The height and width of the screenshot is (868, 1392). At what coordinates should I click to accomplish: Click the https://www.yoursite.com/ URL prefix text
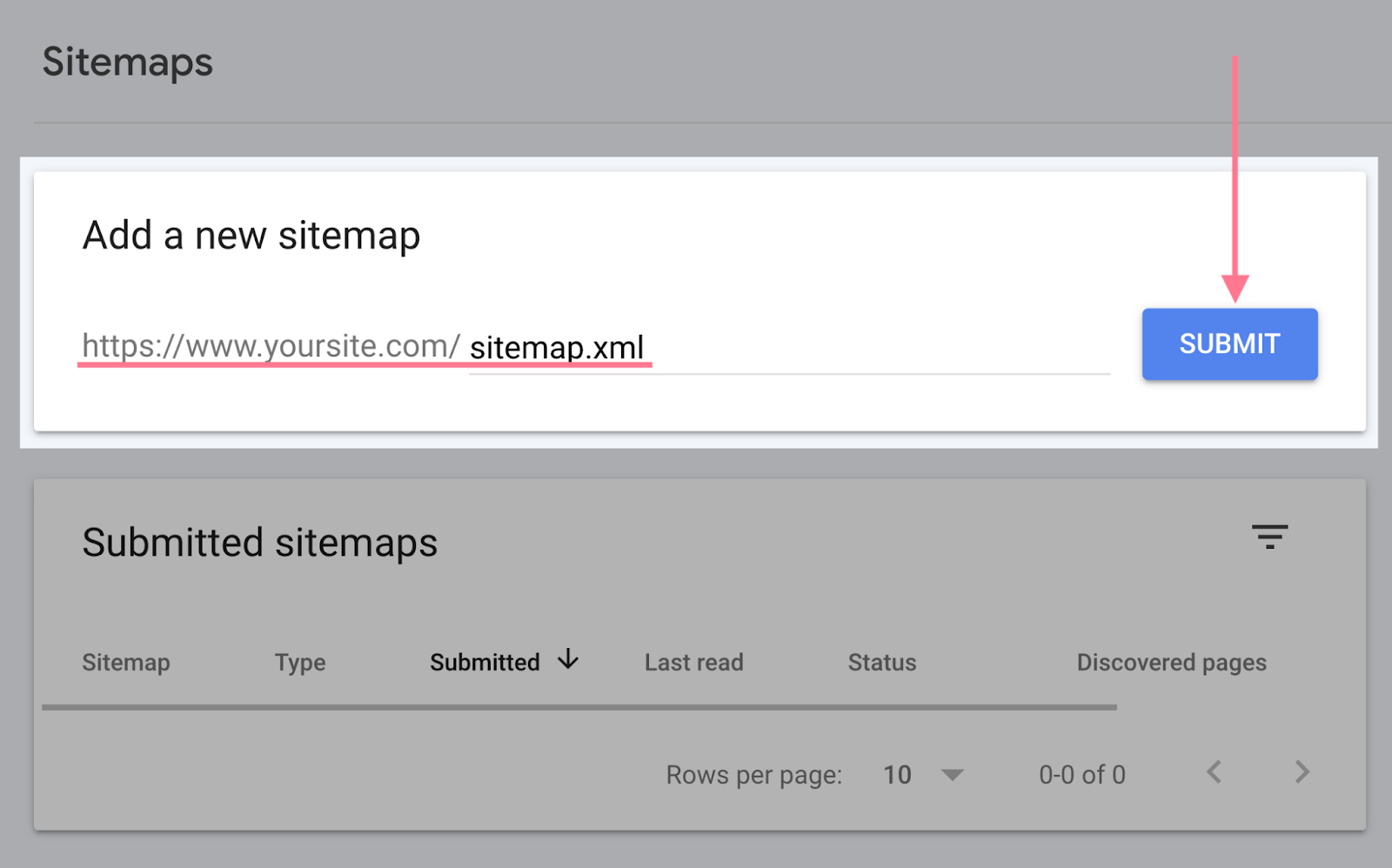(271, 345)
